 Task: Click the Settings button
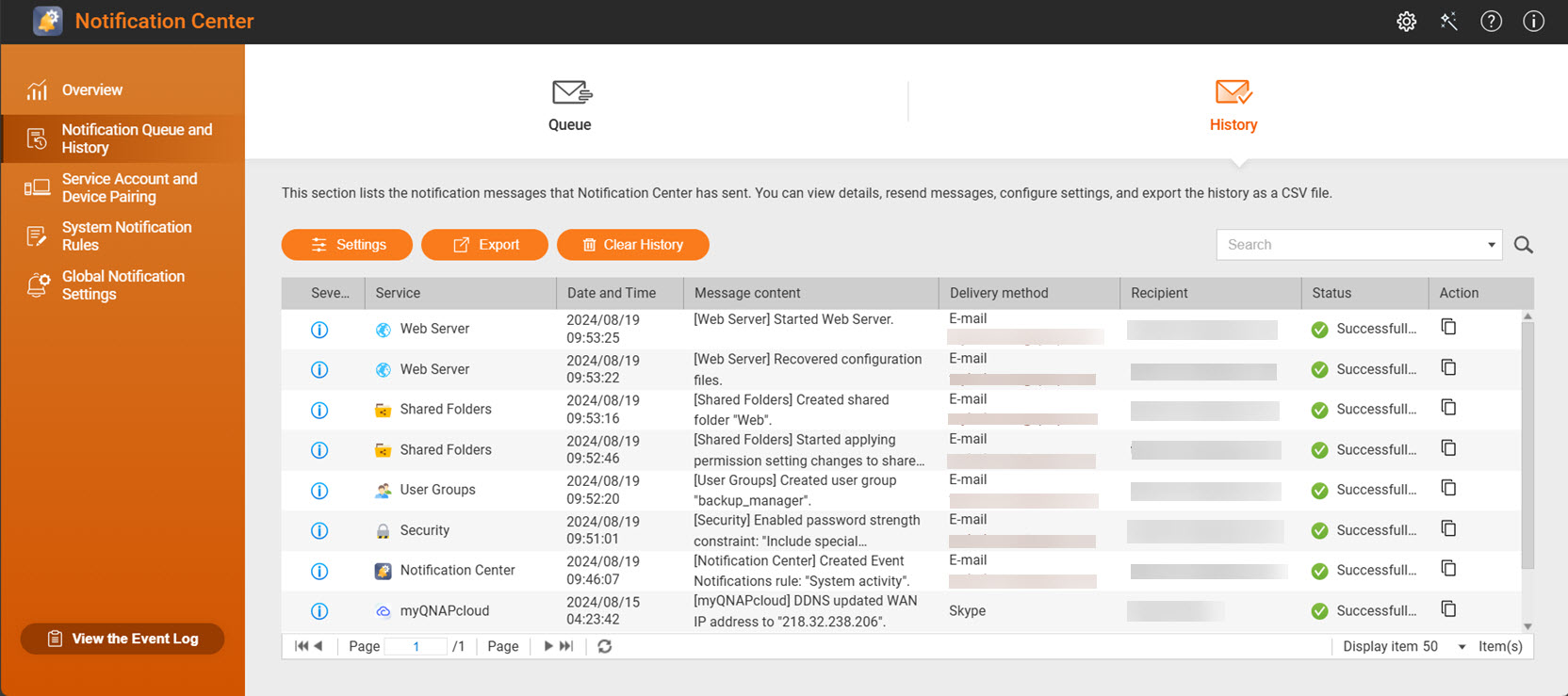click(347, 245)
